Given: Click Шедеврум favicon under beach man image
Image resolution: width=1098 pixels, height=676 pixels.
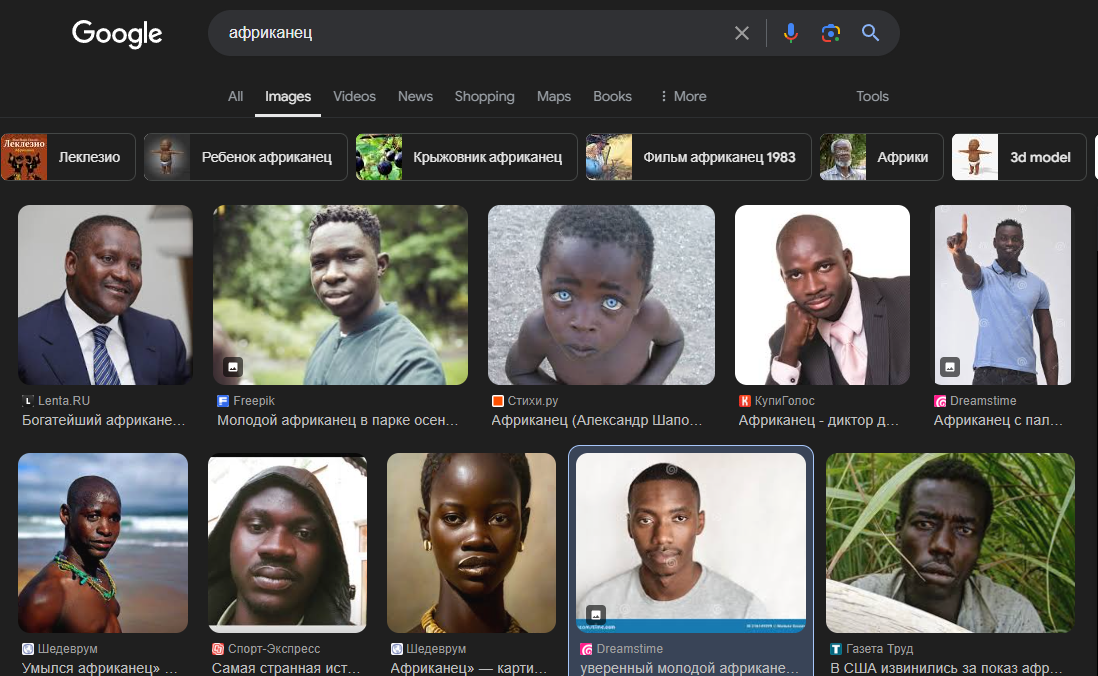Looking at the screenshot, I should (28, 649).
